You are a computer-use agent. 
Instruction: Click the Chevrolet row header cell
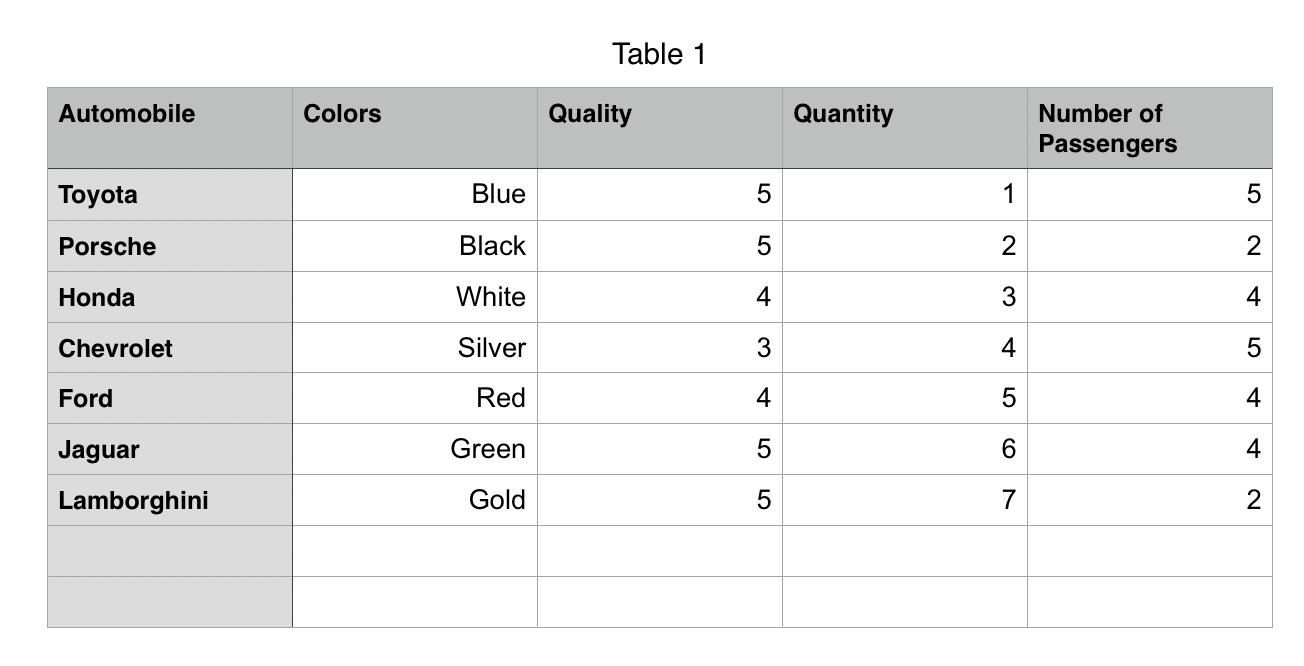click(170, 348)
